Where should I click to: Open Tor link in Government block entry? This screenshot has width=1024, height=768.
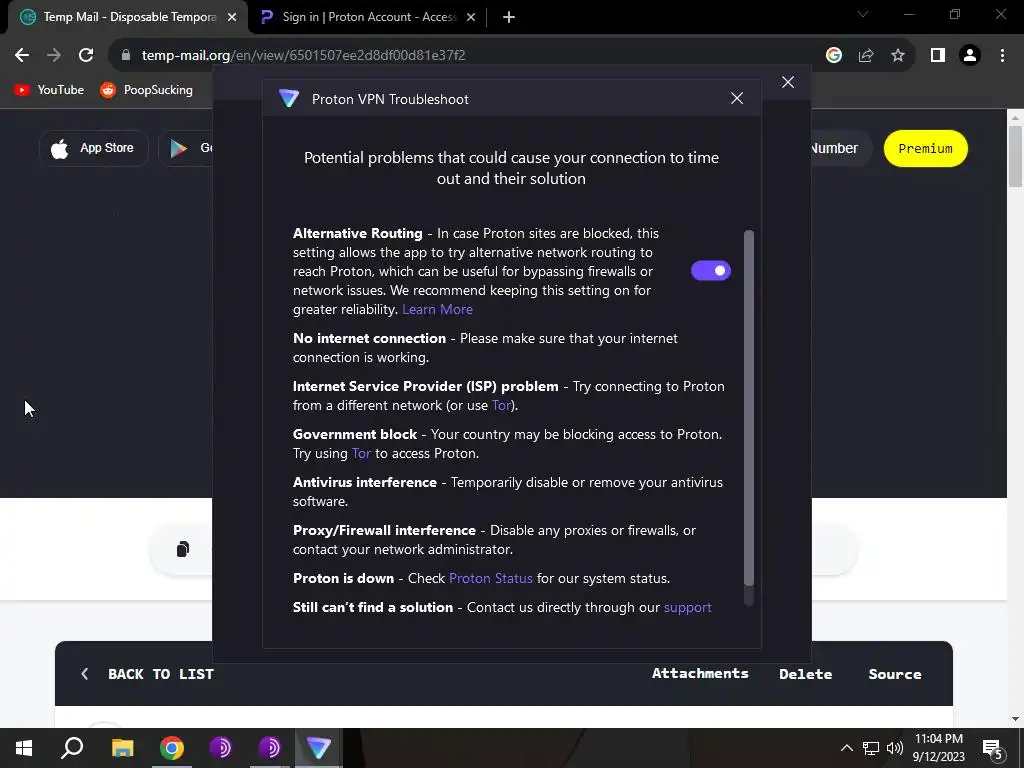pyautogui.click(x=361, y=453)
